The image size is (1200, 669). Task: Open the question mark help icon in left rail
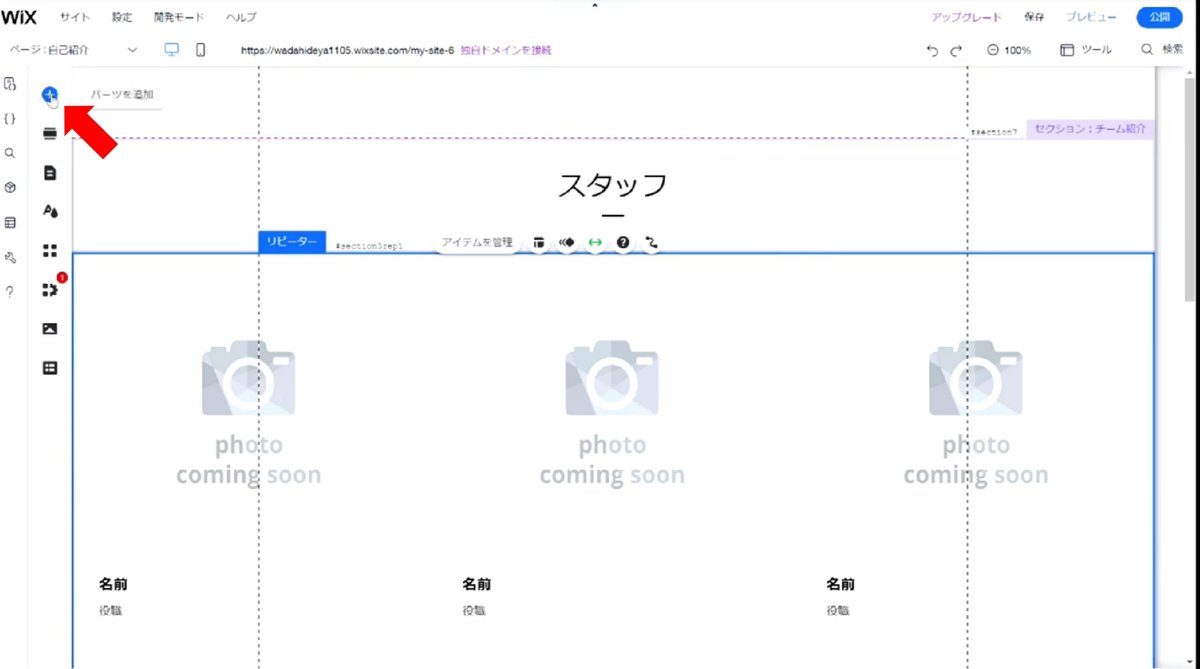pos(10,292)
